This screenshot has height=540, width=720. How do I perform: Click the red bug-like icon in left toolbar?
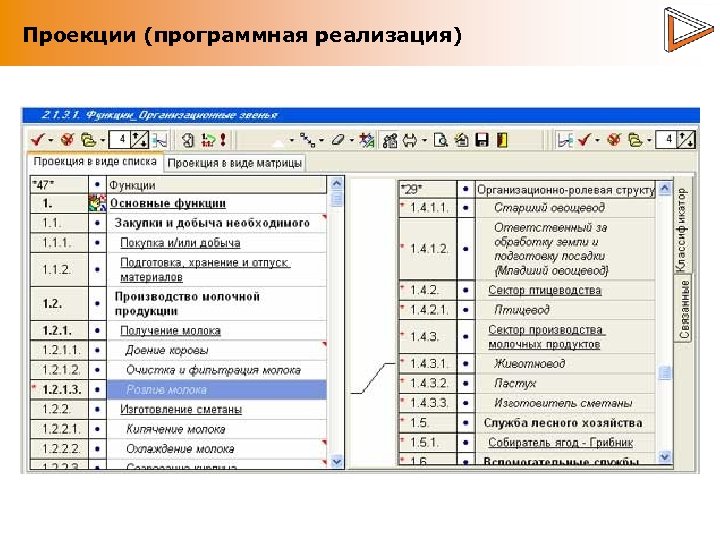tap(67, 139)
